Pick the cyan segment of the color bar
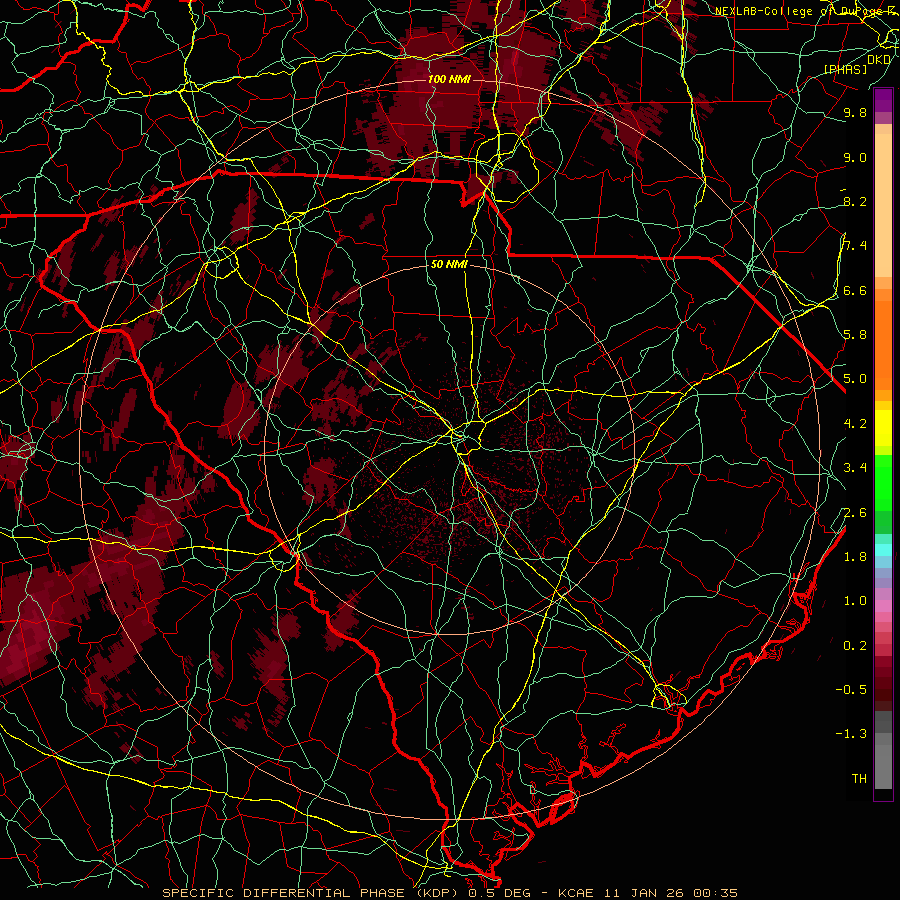Screen dimensions: 900x900 coord(883,549)
